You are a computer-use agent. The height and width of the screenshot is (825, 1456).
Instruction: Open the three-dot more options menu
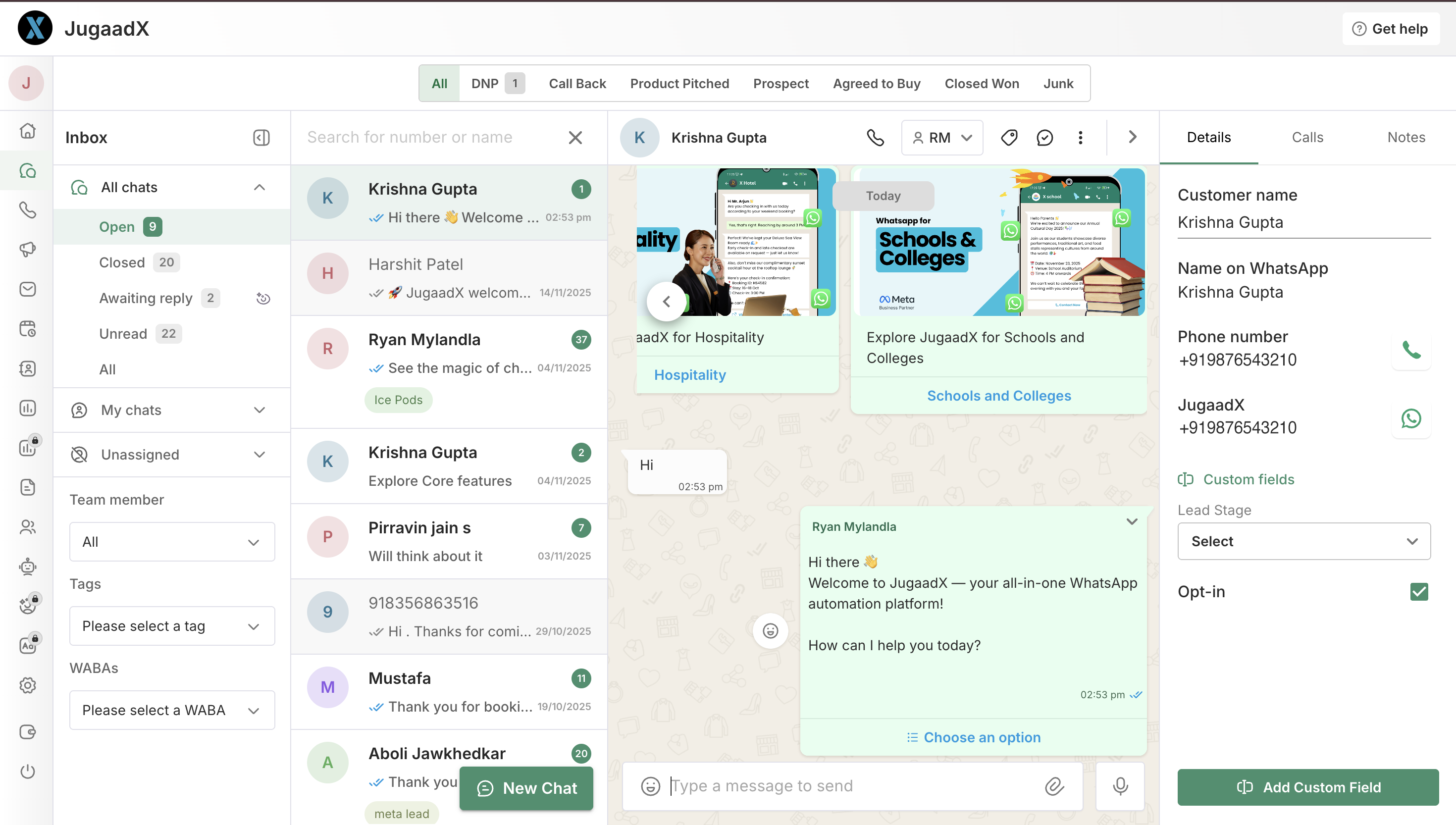tap(1081, 138)
